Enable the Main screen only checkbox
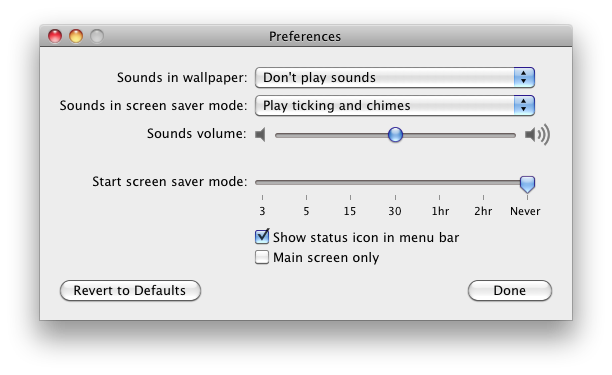The image size is (612, 375). 262,257
